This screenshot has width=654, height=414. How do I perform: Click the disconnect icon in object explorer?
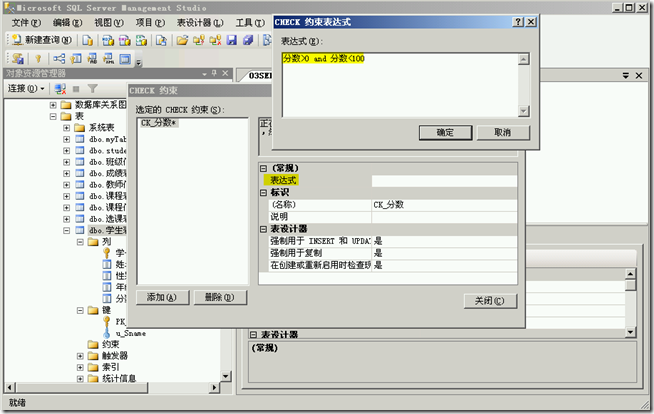pos(60,88)
